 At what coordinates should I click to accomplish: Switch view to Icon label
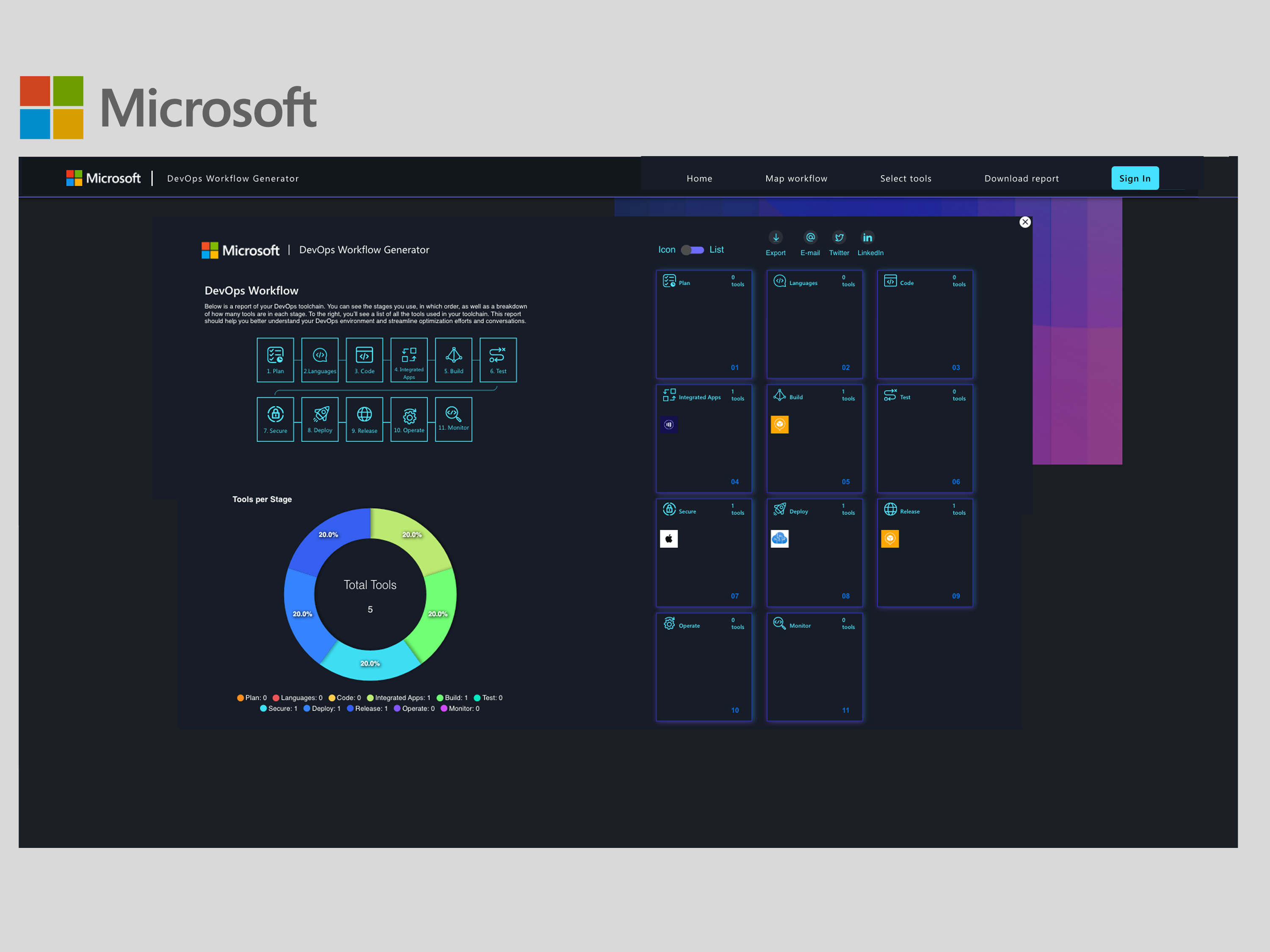point(667,250)
